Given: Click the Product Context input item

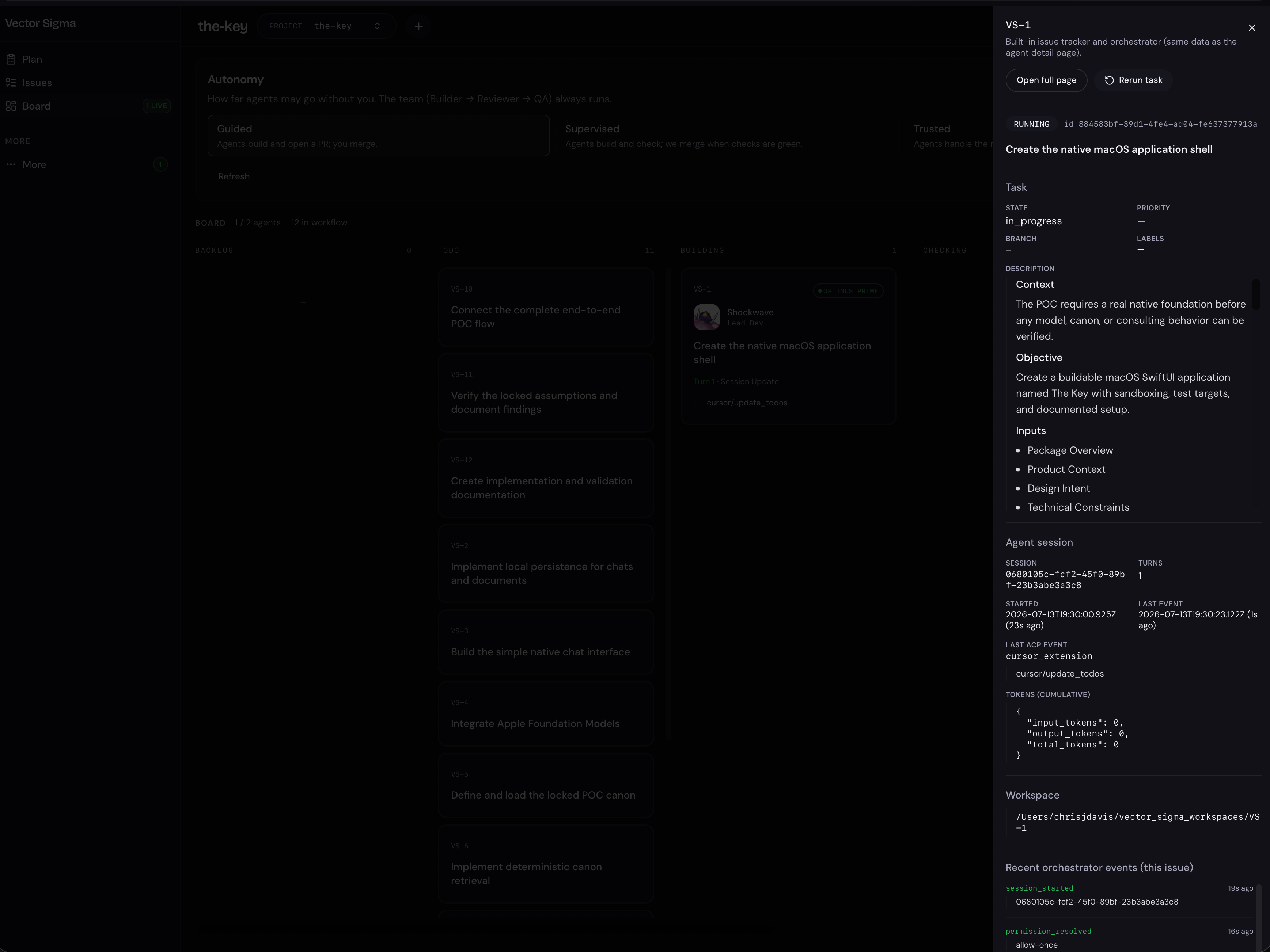Looking at the screenshot, I should 1066,470.
